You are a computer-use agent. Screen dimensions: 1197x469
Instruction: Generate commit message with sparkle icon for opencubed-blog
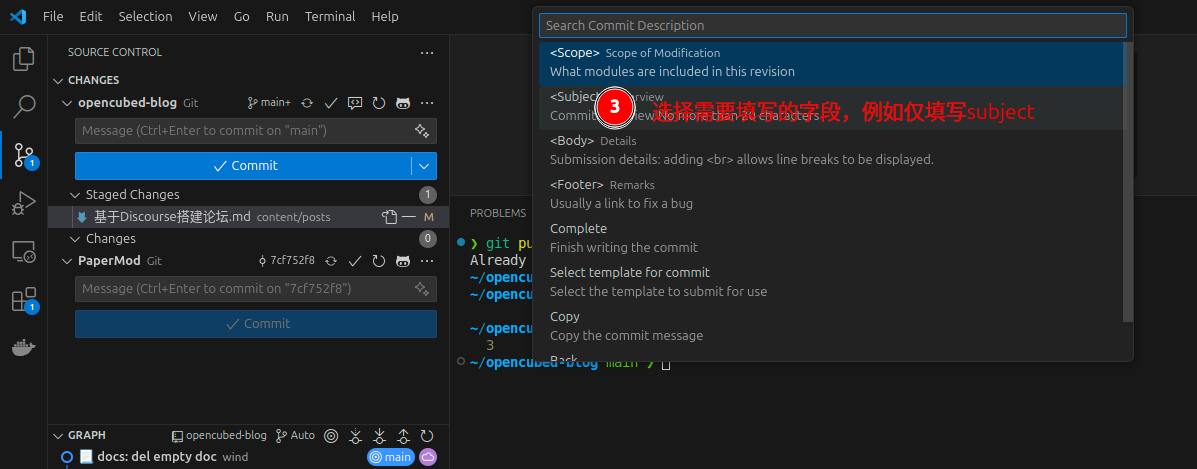click(x=422, y=131)
